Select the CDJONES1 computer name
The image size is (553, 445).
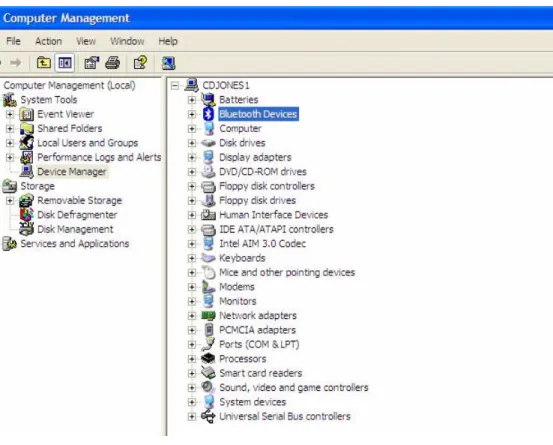tap(226, 85)
